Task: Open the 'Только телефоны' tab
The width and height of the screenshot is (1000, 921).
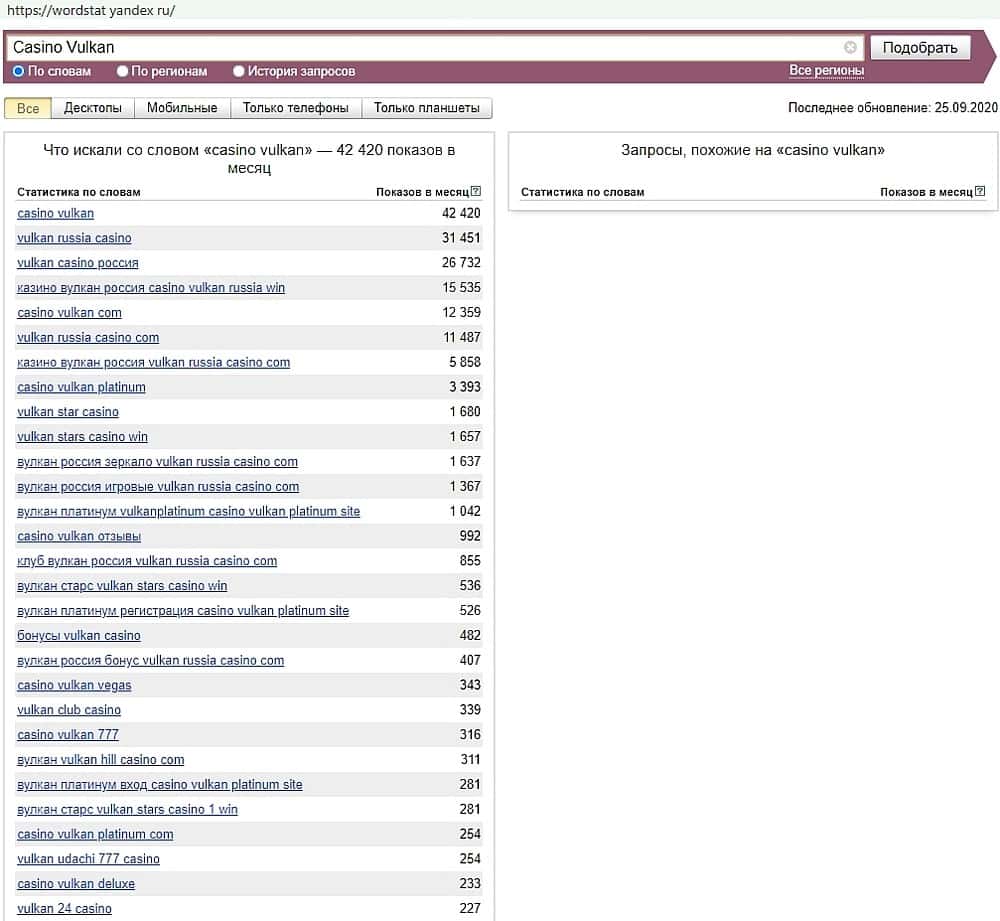Action: 296,108
